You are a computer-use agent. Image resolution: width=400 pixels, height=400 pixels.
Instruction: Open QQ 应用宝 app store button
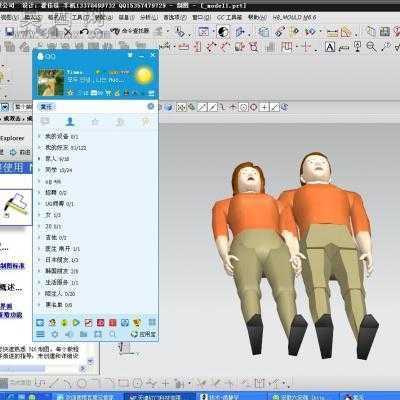[143, 334]
